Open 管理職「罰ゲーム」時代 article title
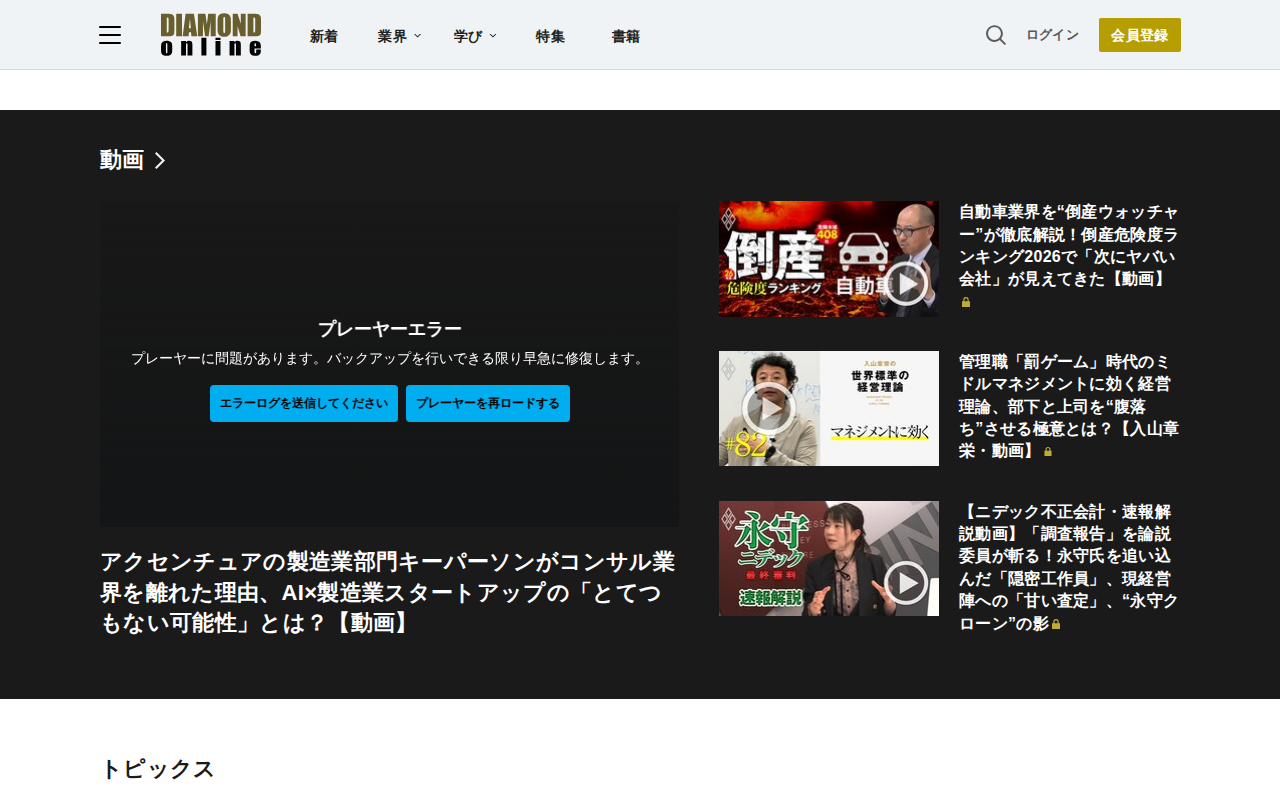The width and height of the screenshot is (1280, 800). (x=1069, y=406)
